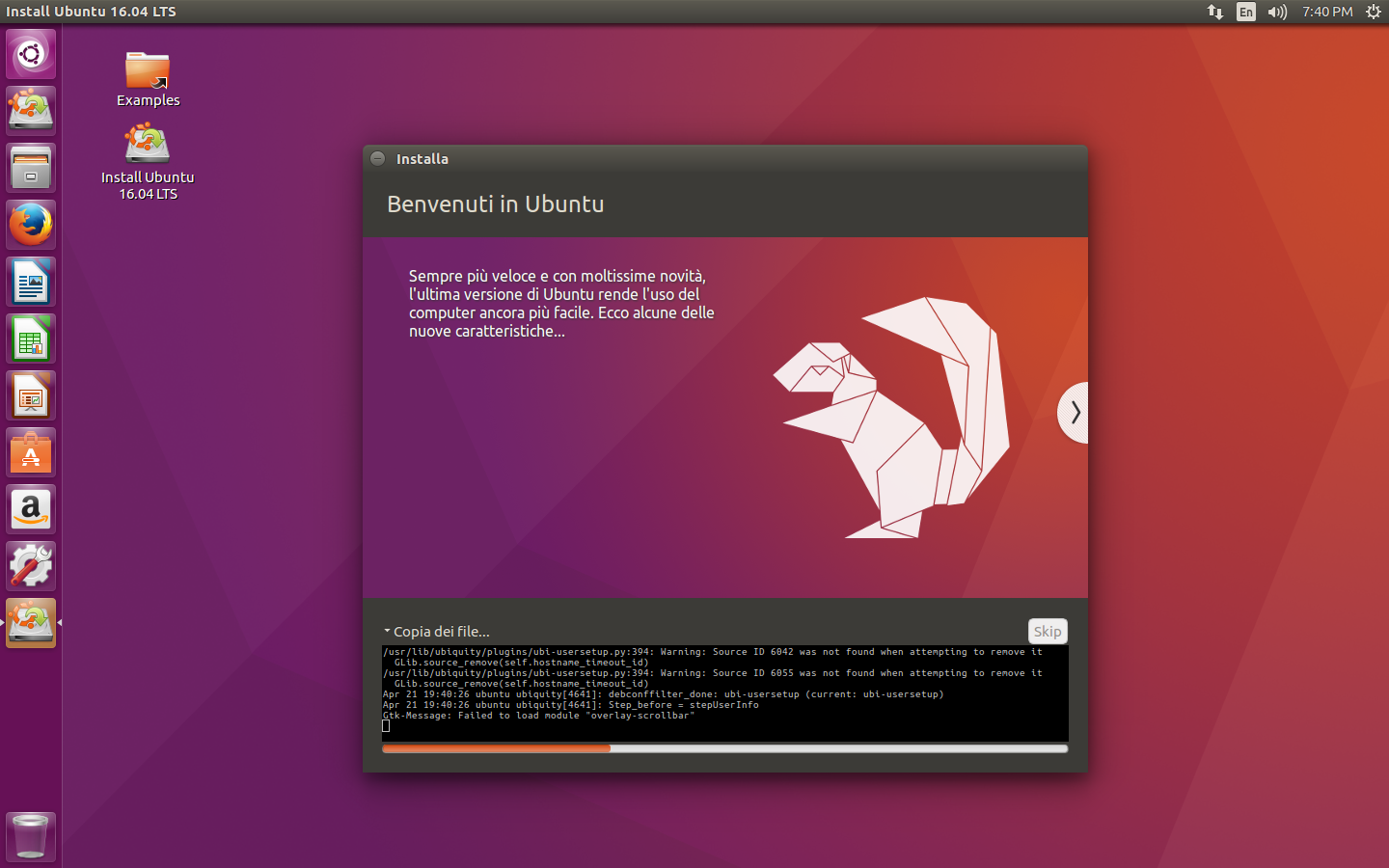Open the clock showing 7:40 PM
1389x868 pixels.
point(1326,13)
